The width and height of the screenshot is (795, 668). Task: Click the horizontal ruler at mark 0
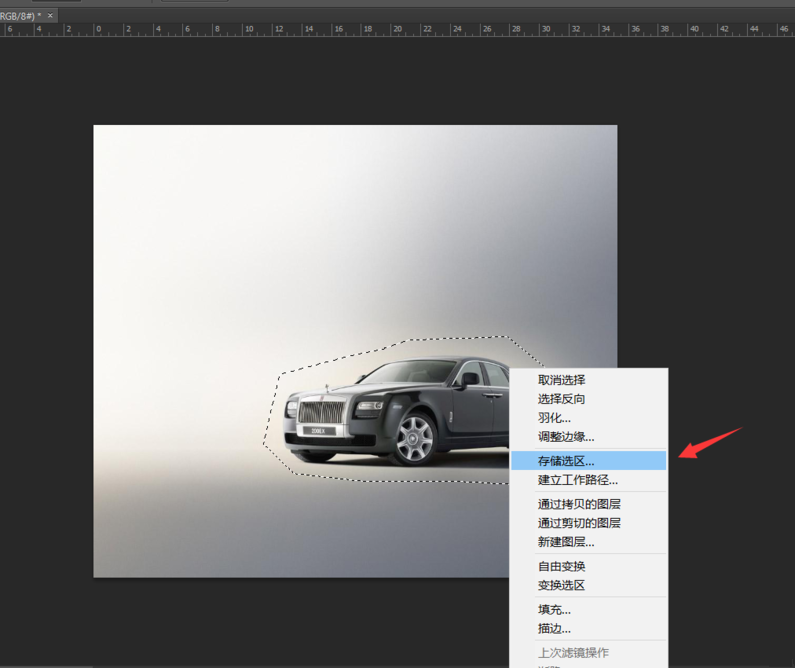(x=97, y=30)
